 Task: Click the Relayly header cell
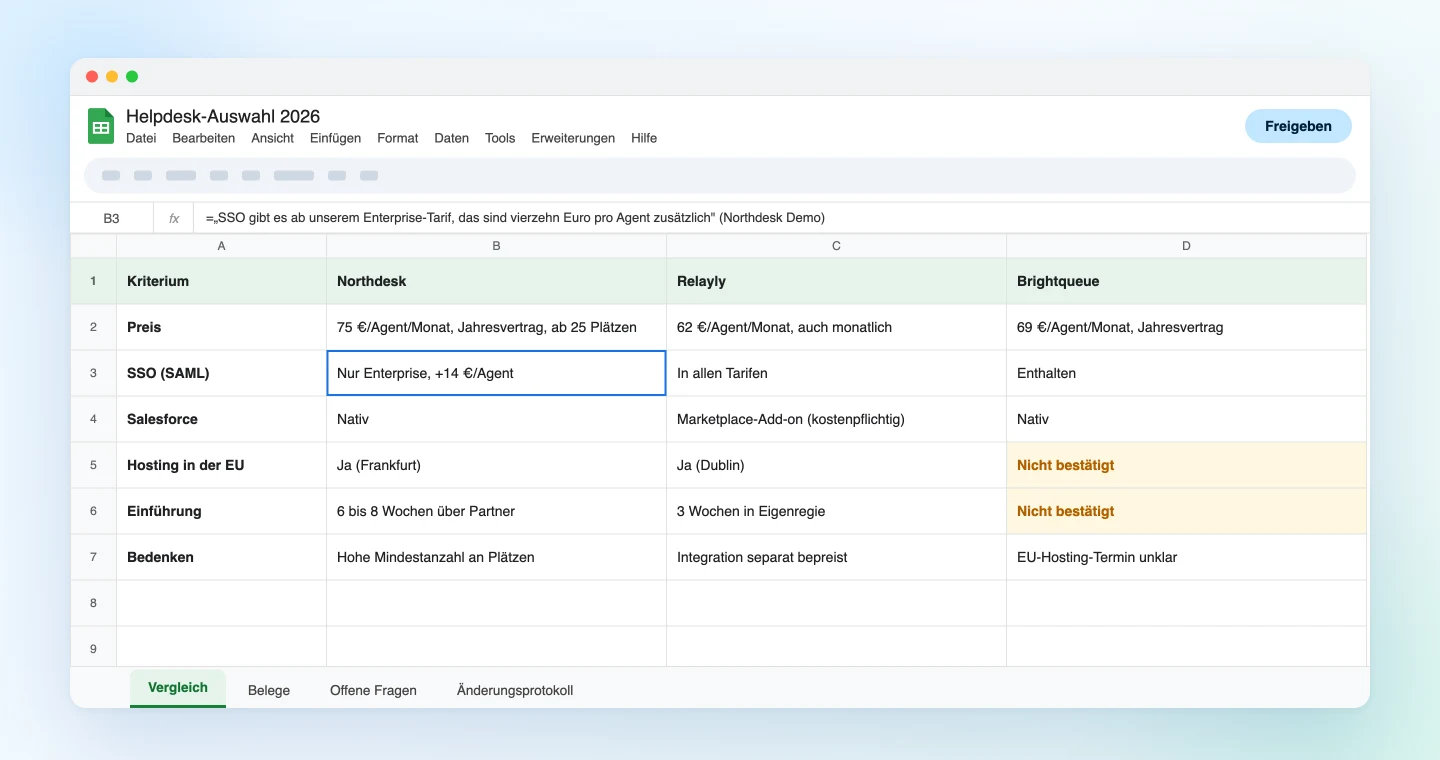point(837,281)
